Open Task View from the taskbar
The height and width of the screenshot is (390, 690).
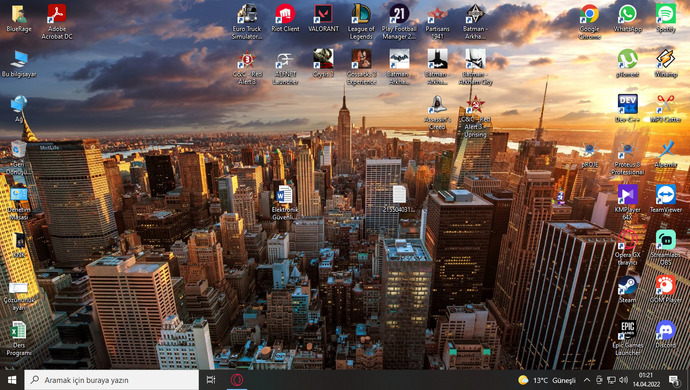[211, 380]
